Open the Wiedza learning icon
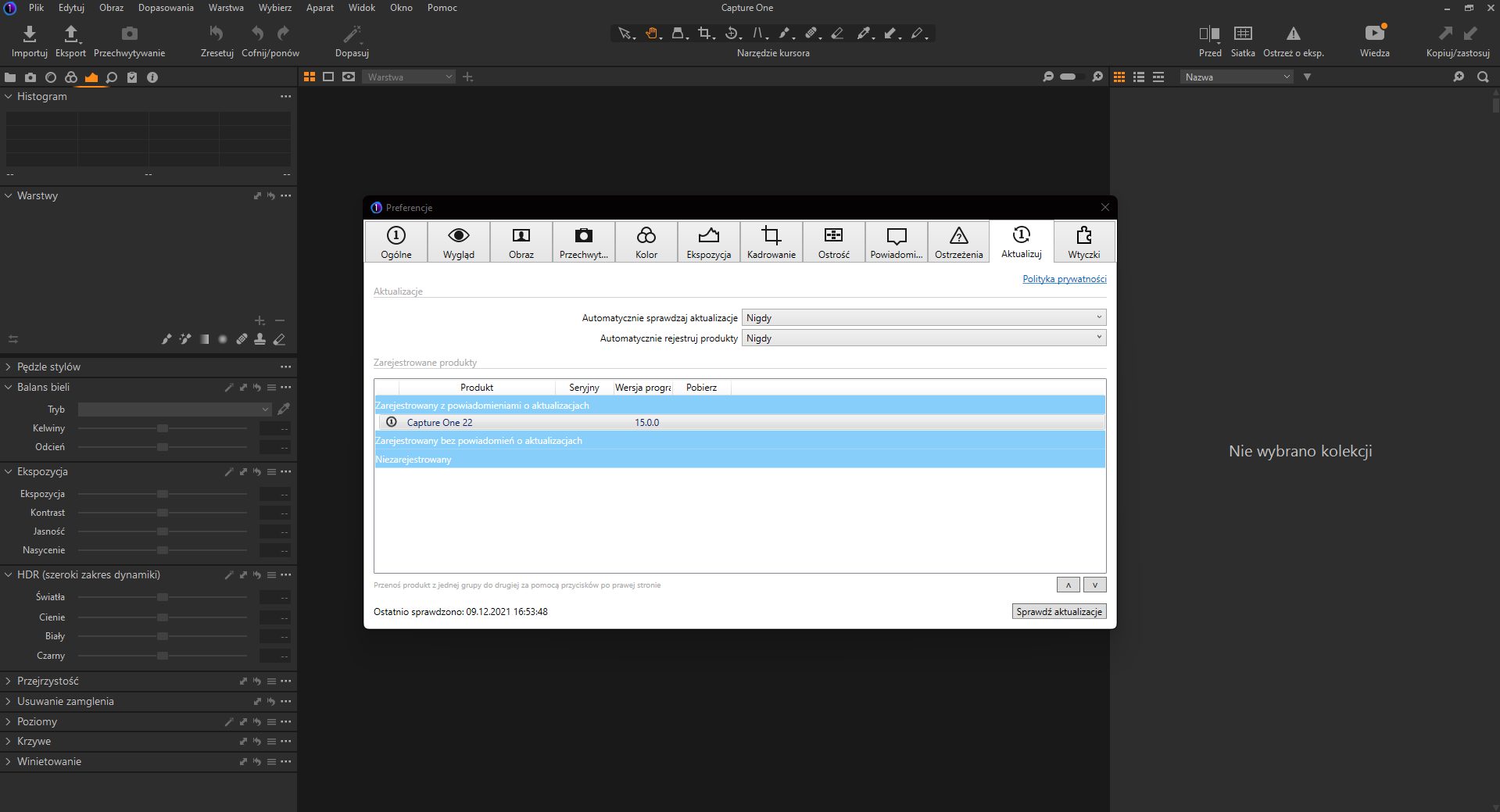The height and width of the screenshot is (812, 1500). pos(1375,34)
